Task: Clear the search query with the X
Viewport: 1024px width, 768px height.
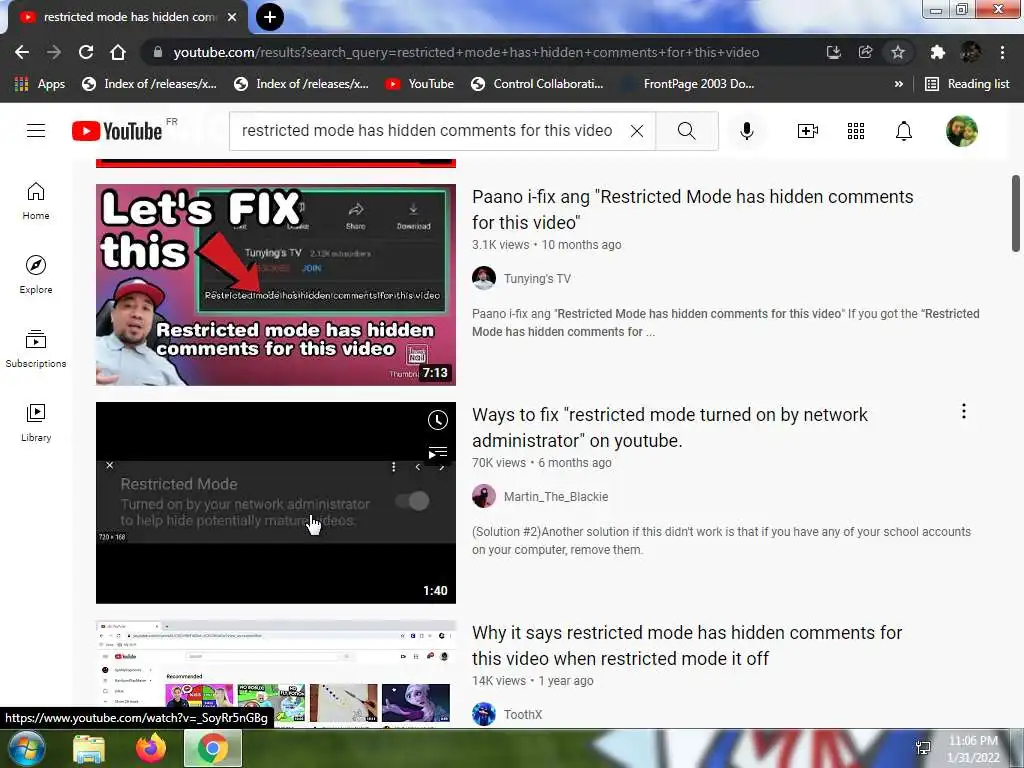Action: (637, 131)
